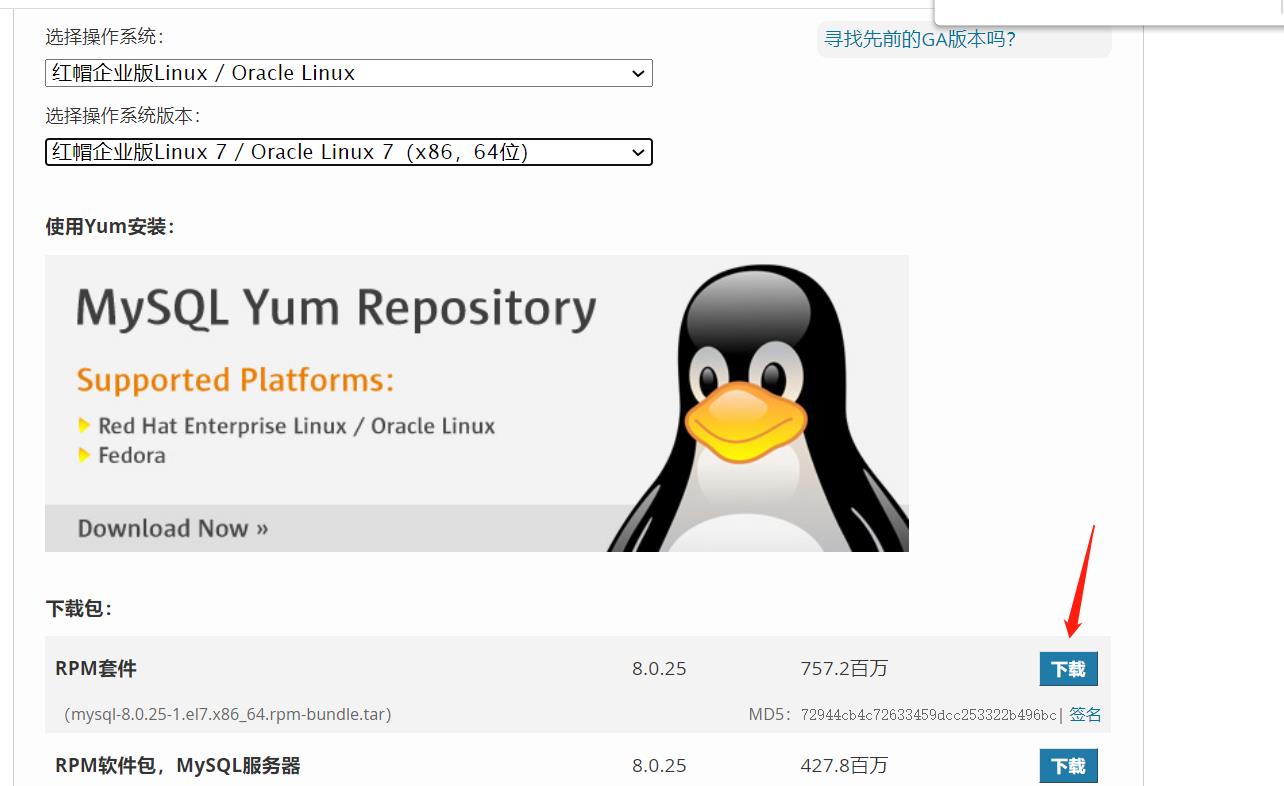The width and height of the screenshot is (1284, 786).
Task: Download RPM软件包, MySQL服务器
Action: (x=1069, y=766)
